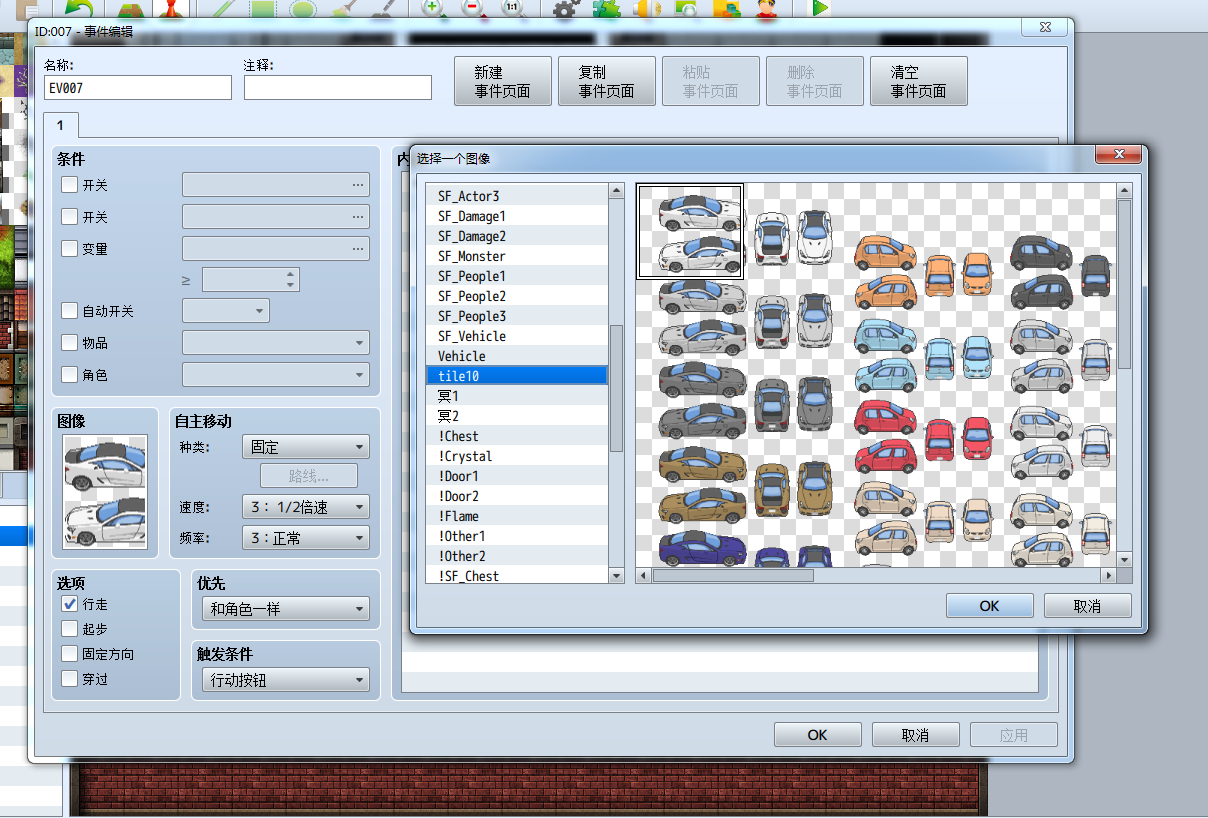Select the Pencil drawing tool in toolbar
Screen dimensions: 1208x818
[x=222, y=8]
